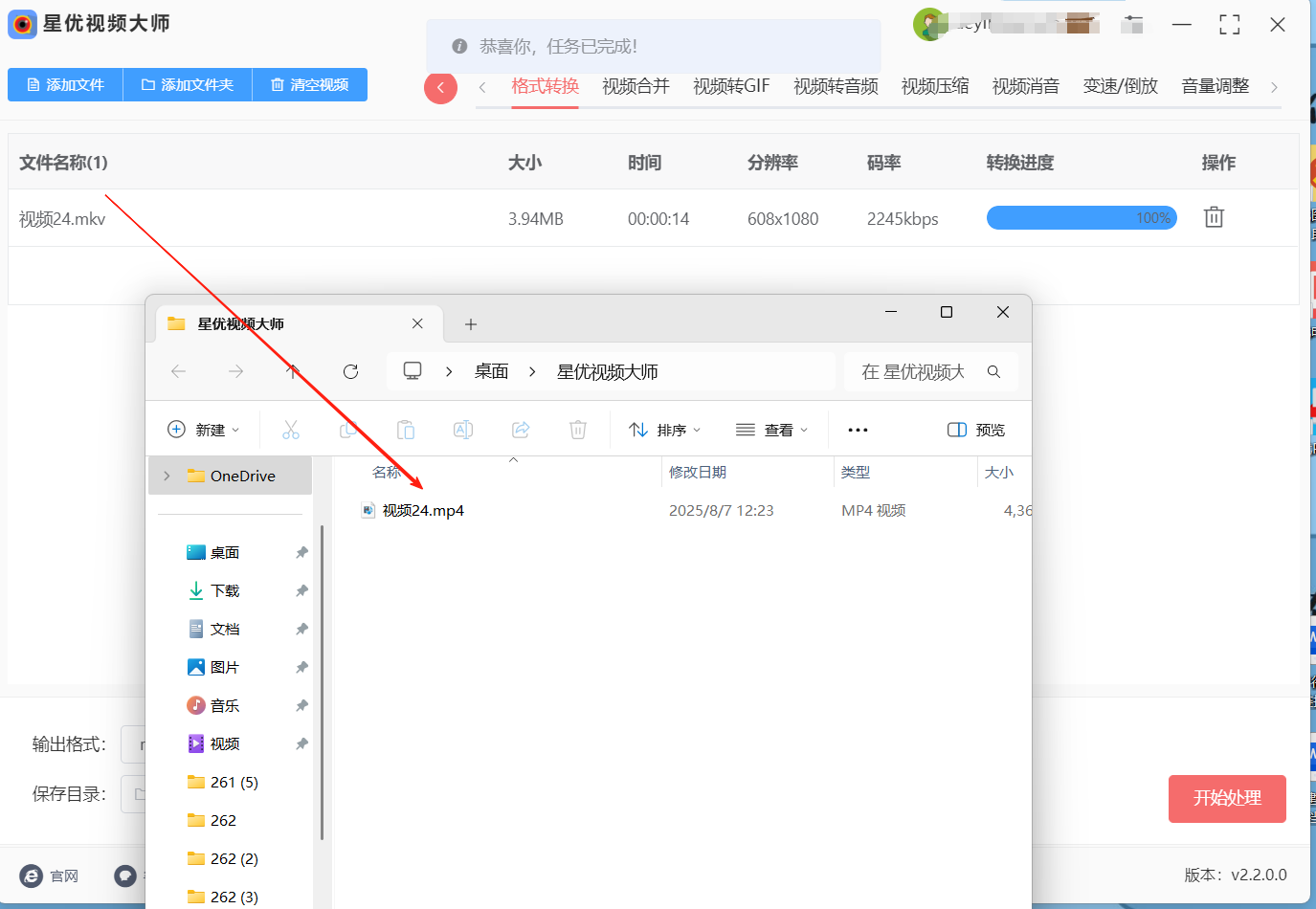This screenshot has height=909, width=1316.
Task: Open the 排序 sort dropdown
Action: click(665, 430)
